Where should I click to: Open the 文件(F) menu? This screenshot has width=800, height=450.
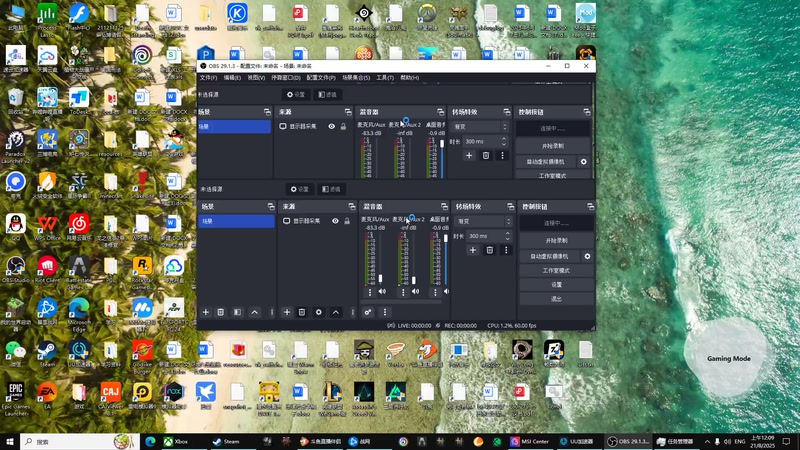(x=208, y=78)
